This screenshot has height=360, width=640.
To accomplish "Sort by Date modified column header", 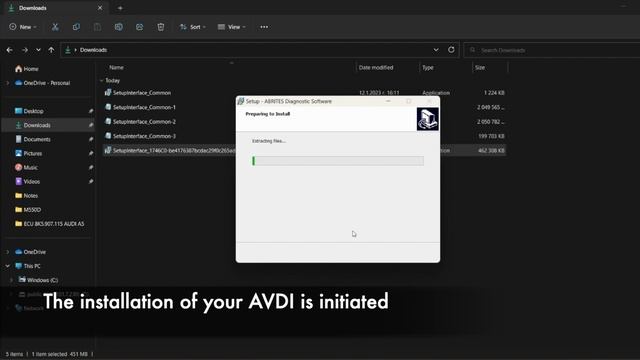I will tap(376, 67).
